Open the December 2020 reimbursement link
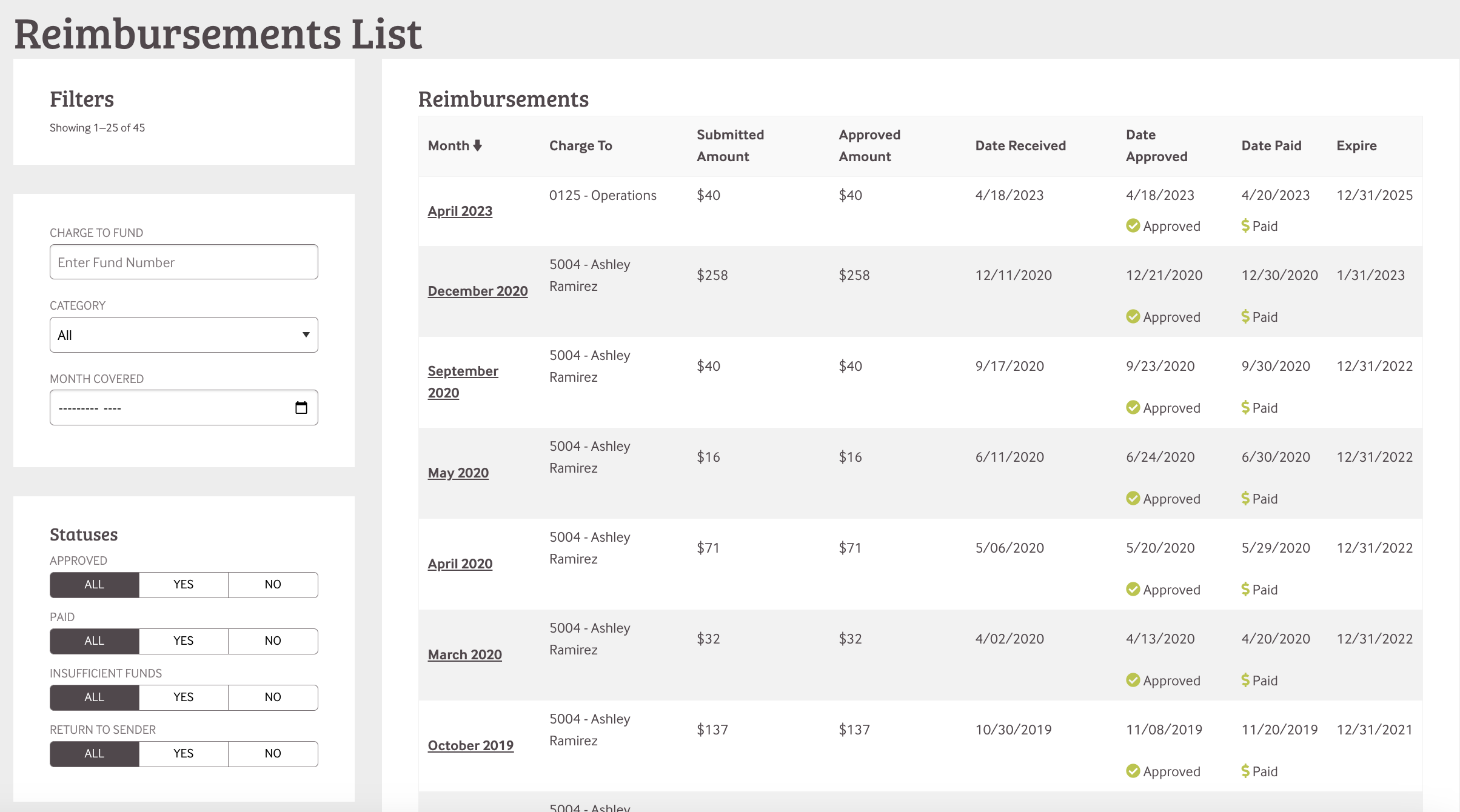 coord(477,291)
